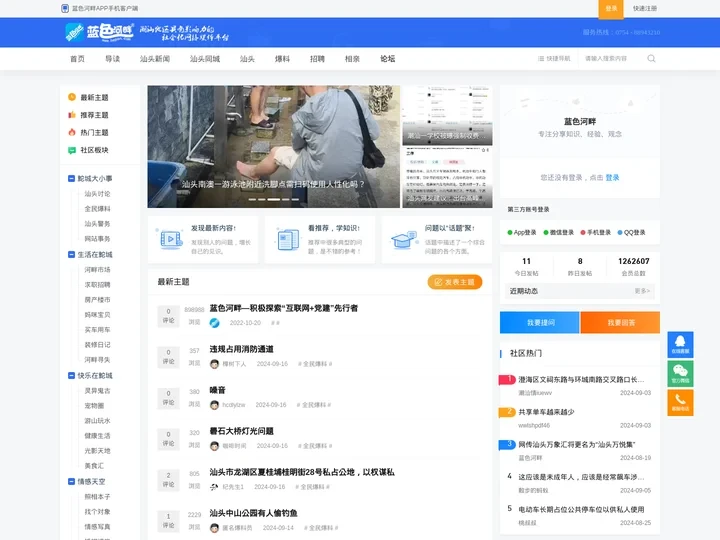The width and height of the screenshot is (720, 540).
Task: Focus the search input field
Action: point(613,59)
